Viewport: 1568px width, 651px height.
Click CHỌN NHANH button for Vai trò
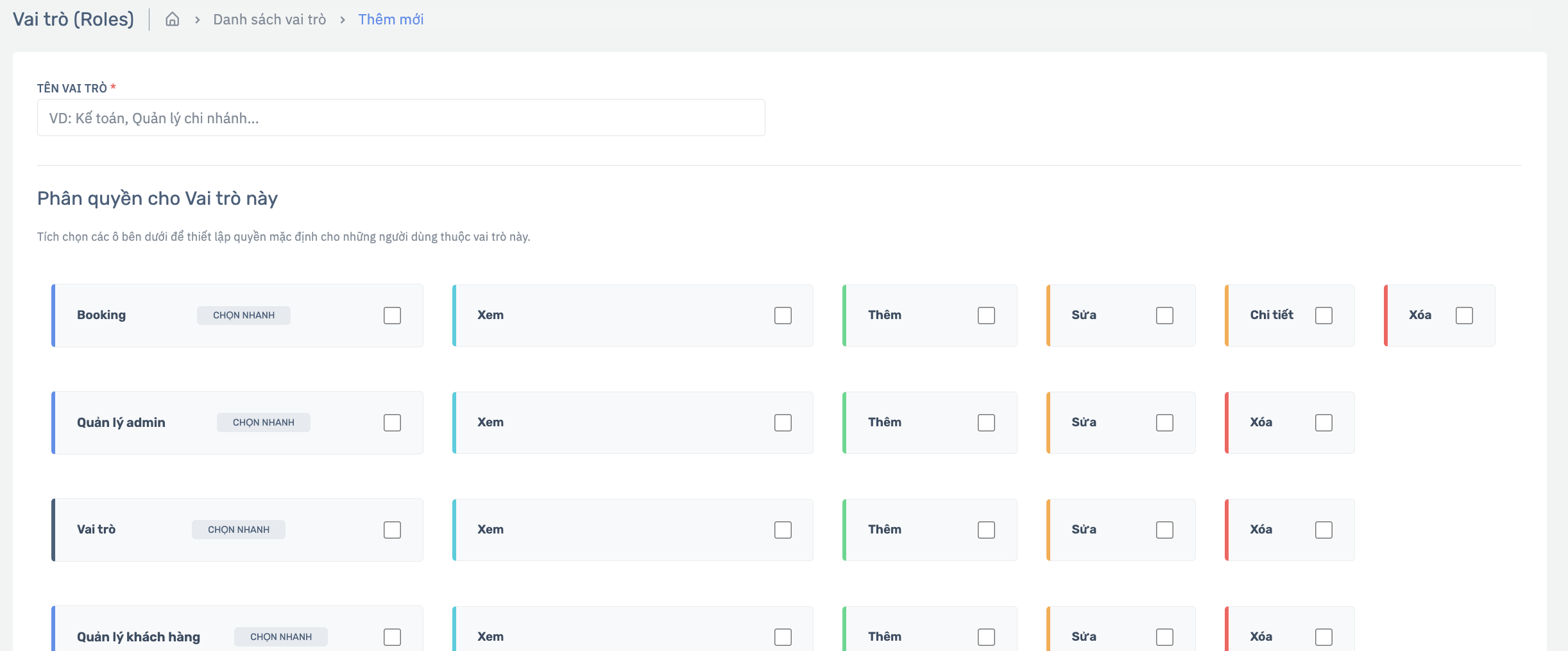239,530
